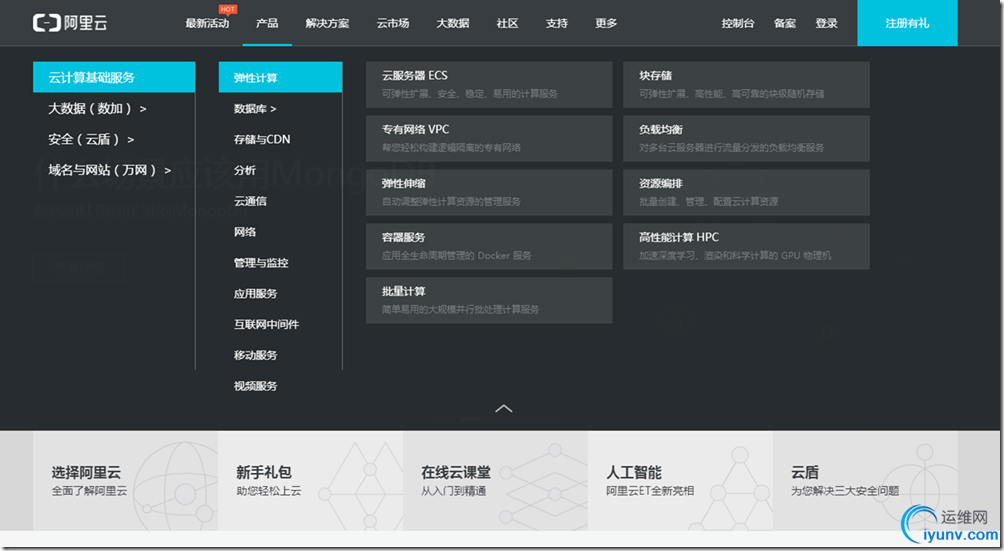
Task: Click the 备案 link
Action: [x=785, y=24]
